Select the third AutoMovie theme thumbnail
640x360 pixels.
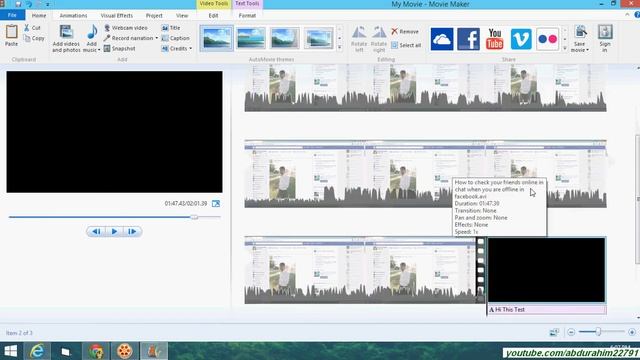[284, 38]
